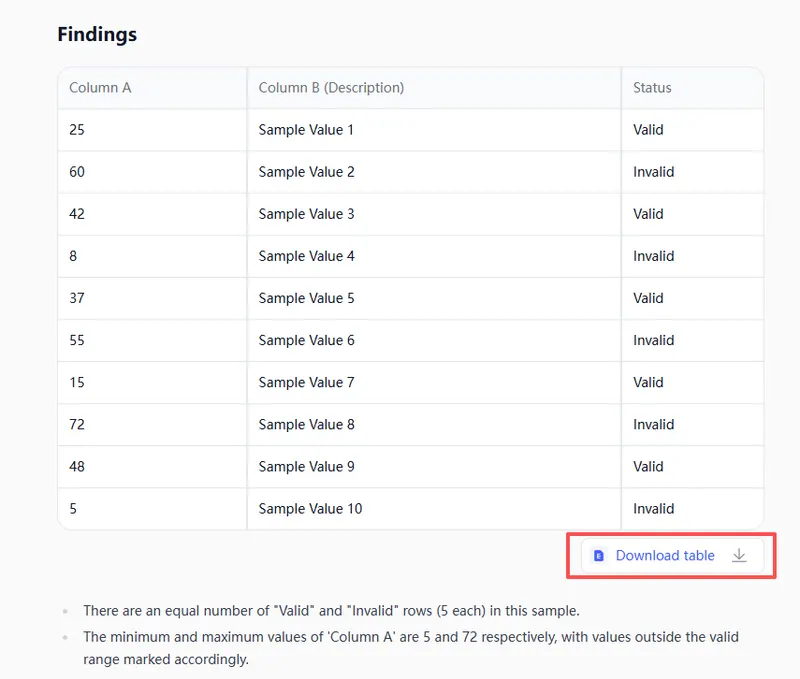
Task: Click the Findings heading
Action: coord(97,35)
